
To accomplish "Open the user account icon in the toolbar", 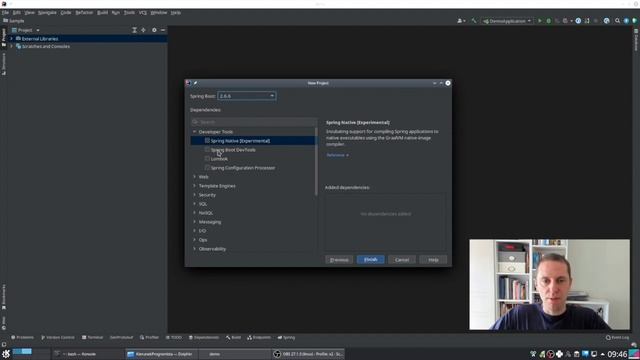I will 461,21.
